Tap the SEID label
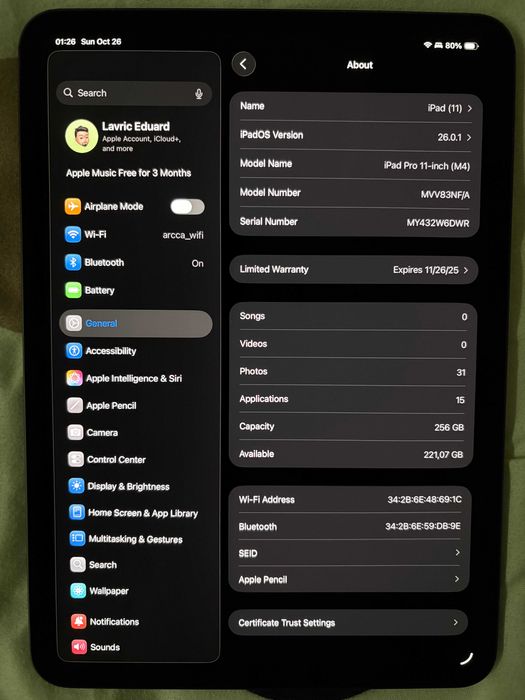 (x=248, y=554)
